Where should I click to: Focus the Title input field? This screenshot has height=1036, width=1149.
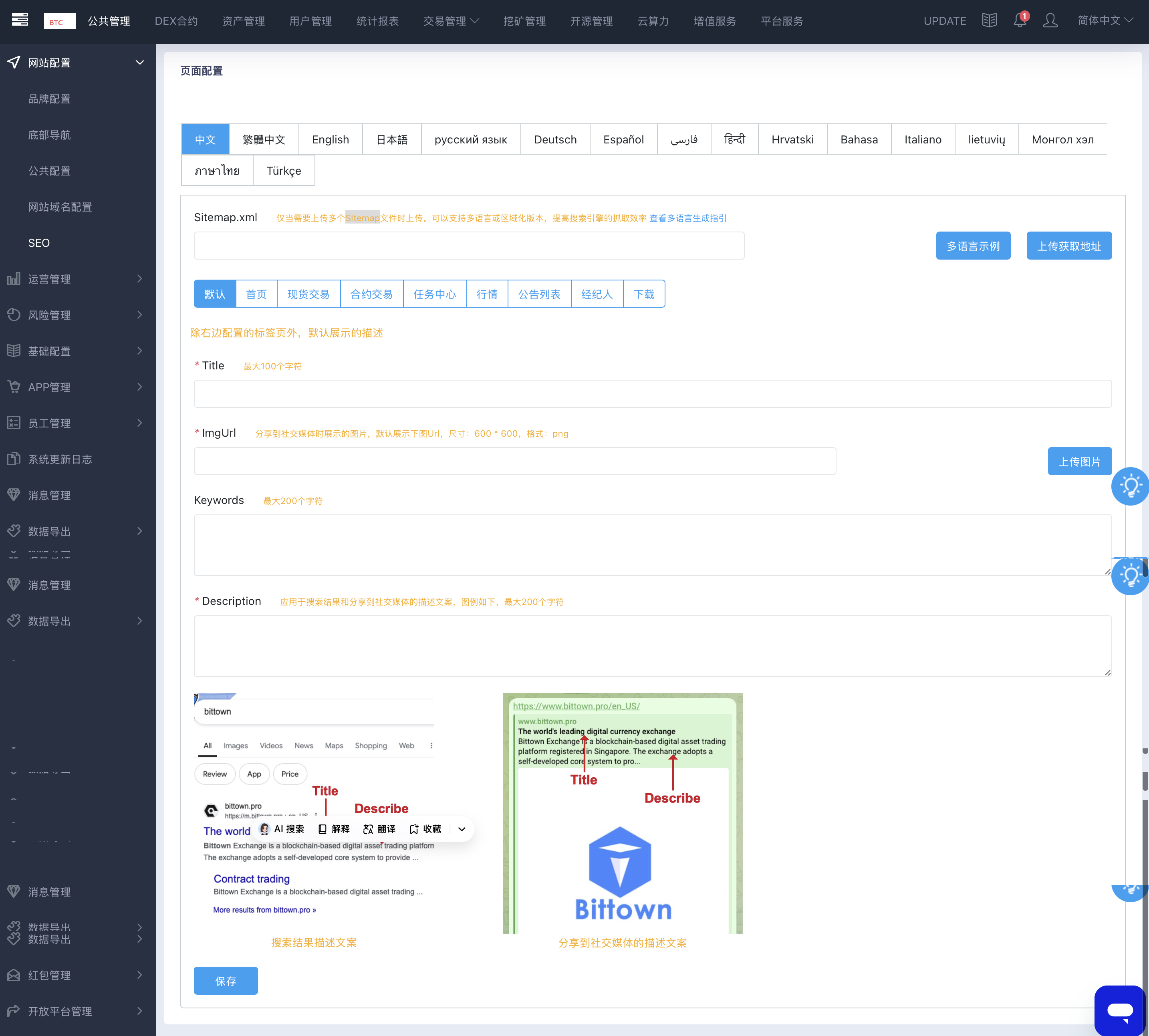(x=653, y=394)
